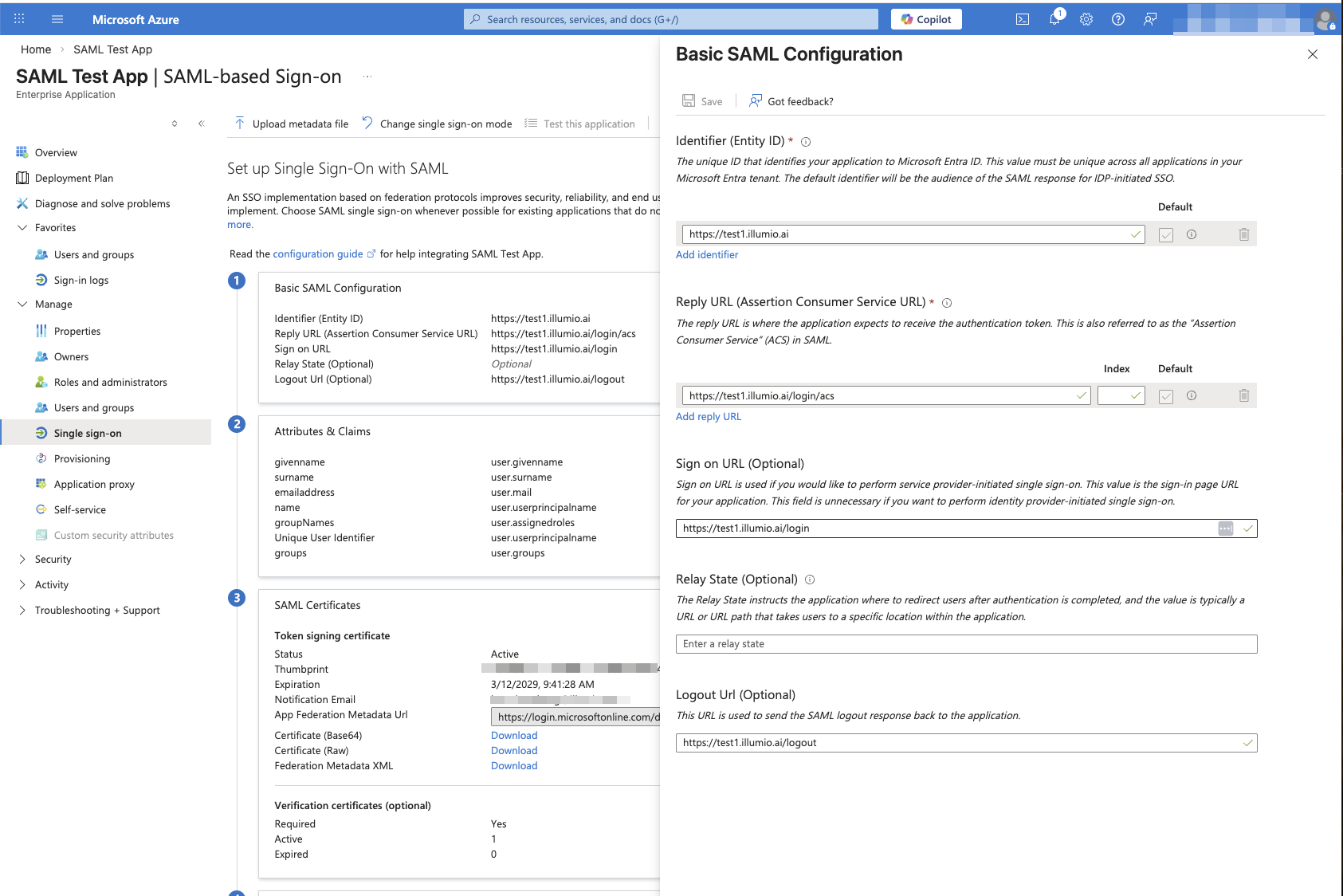The width and height of the screenshot is (1343, 896).
Task: Launch Copilot from the top bar
Action: pyautogui.click(x=926, y=19)
